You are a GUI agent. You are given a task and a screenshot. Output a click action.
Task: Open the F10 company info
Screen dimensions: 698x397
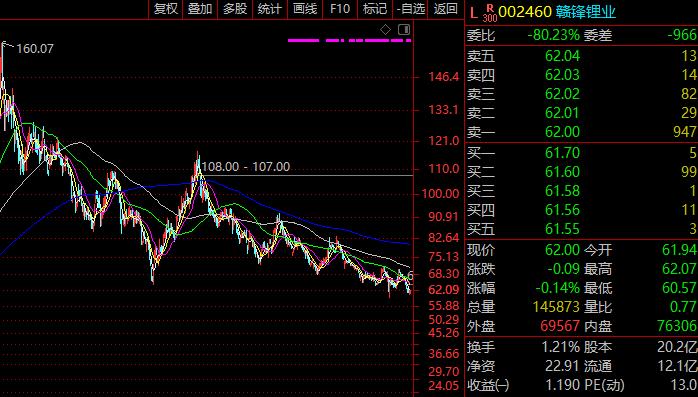[x=340, y=9]
